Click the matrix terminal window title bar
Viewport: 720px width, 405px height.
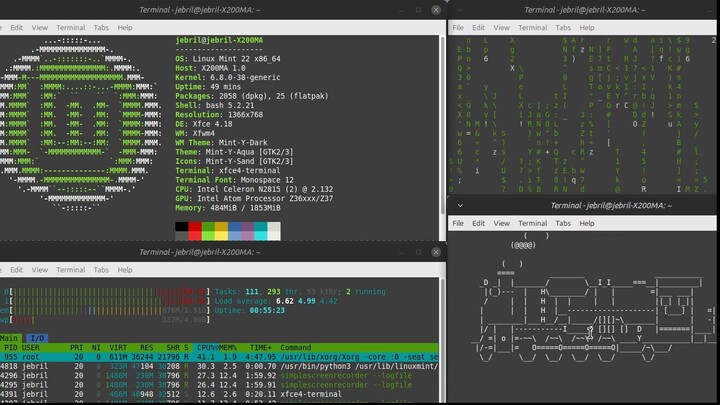(584, 10)
